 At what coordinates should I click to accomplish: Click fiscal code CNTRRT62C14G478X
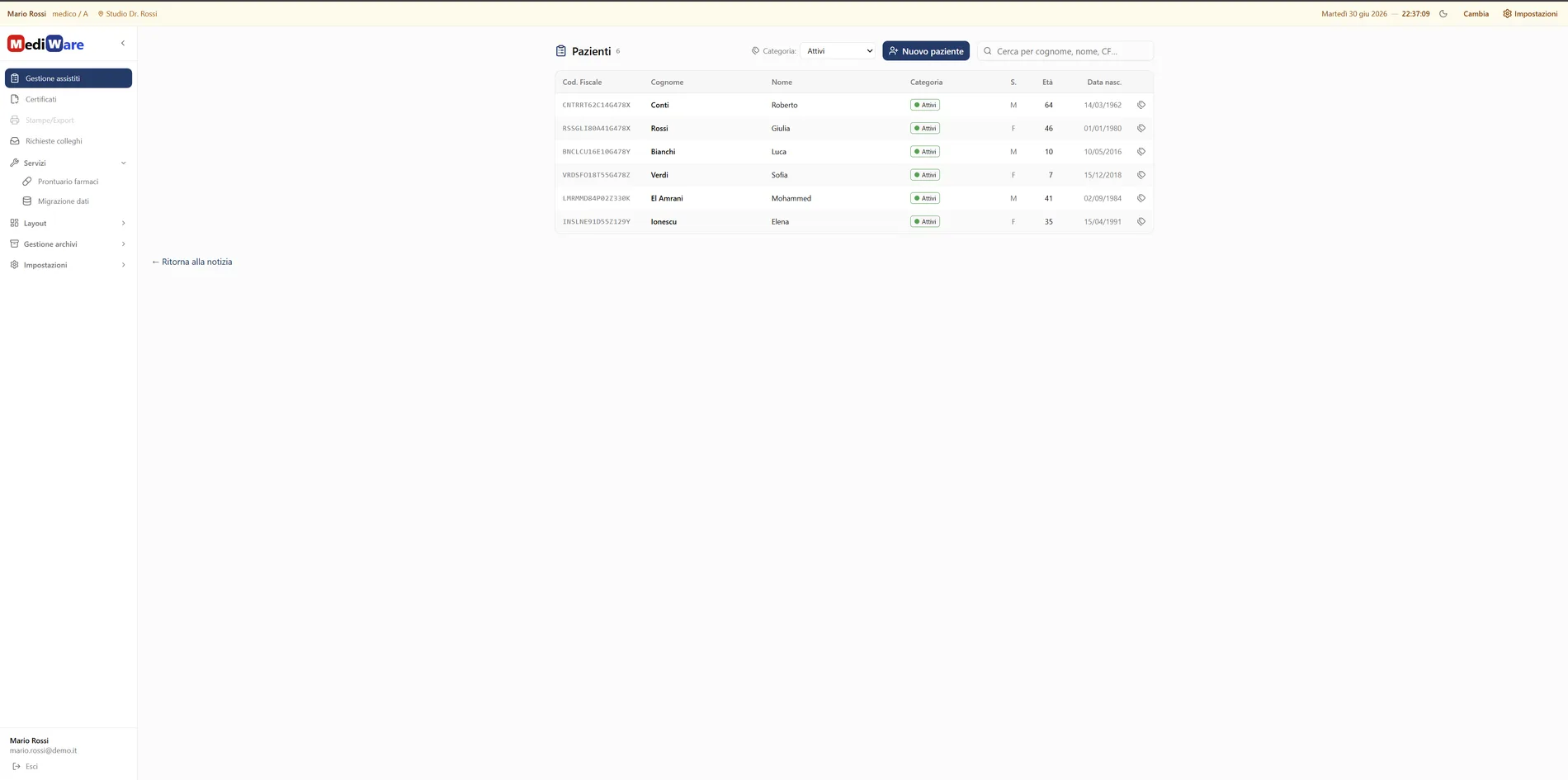click(596, 106)
